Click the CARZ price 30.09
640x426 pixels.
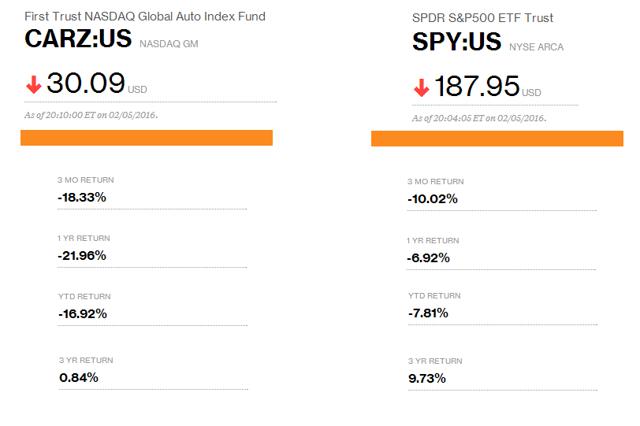[x=86, y=83]
